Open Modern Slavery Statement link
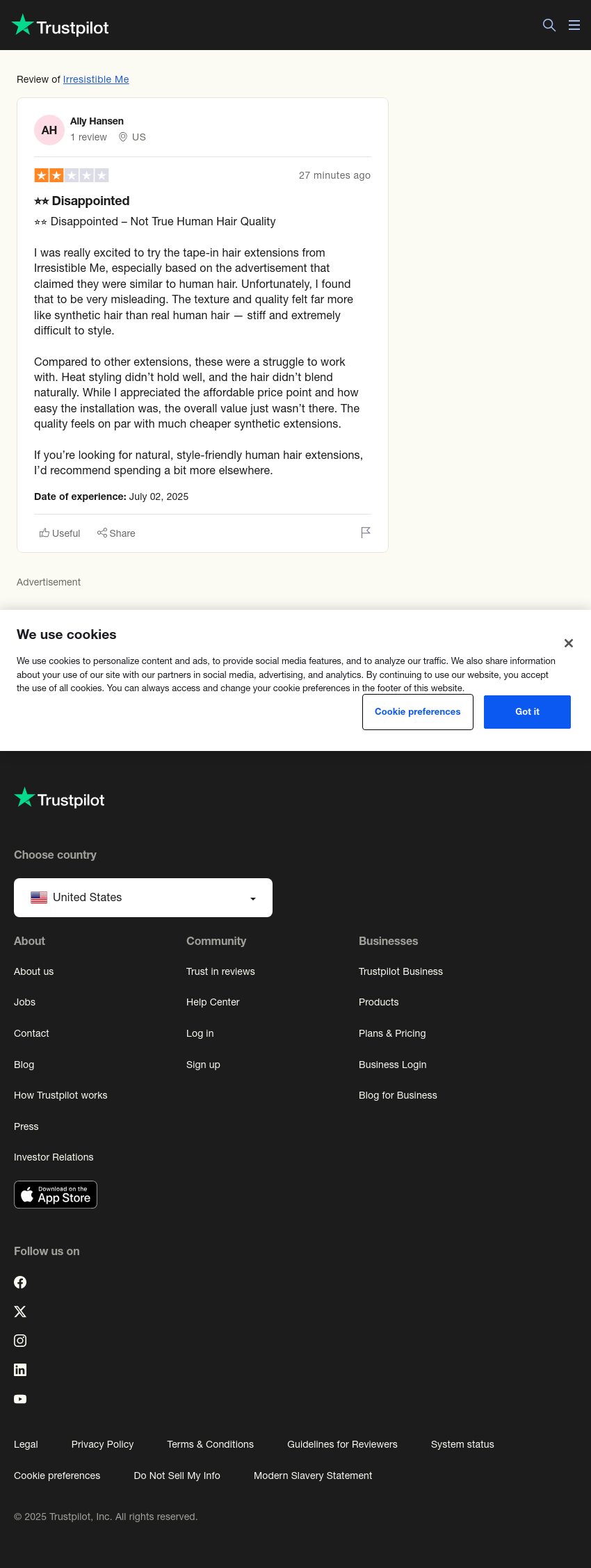 click(x=313, y=1476)
